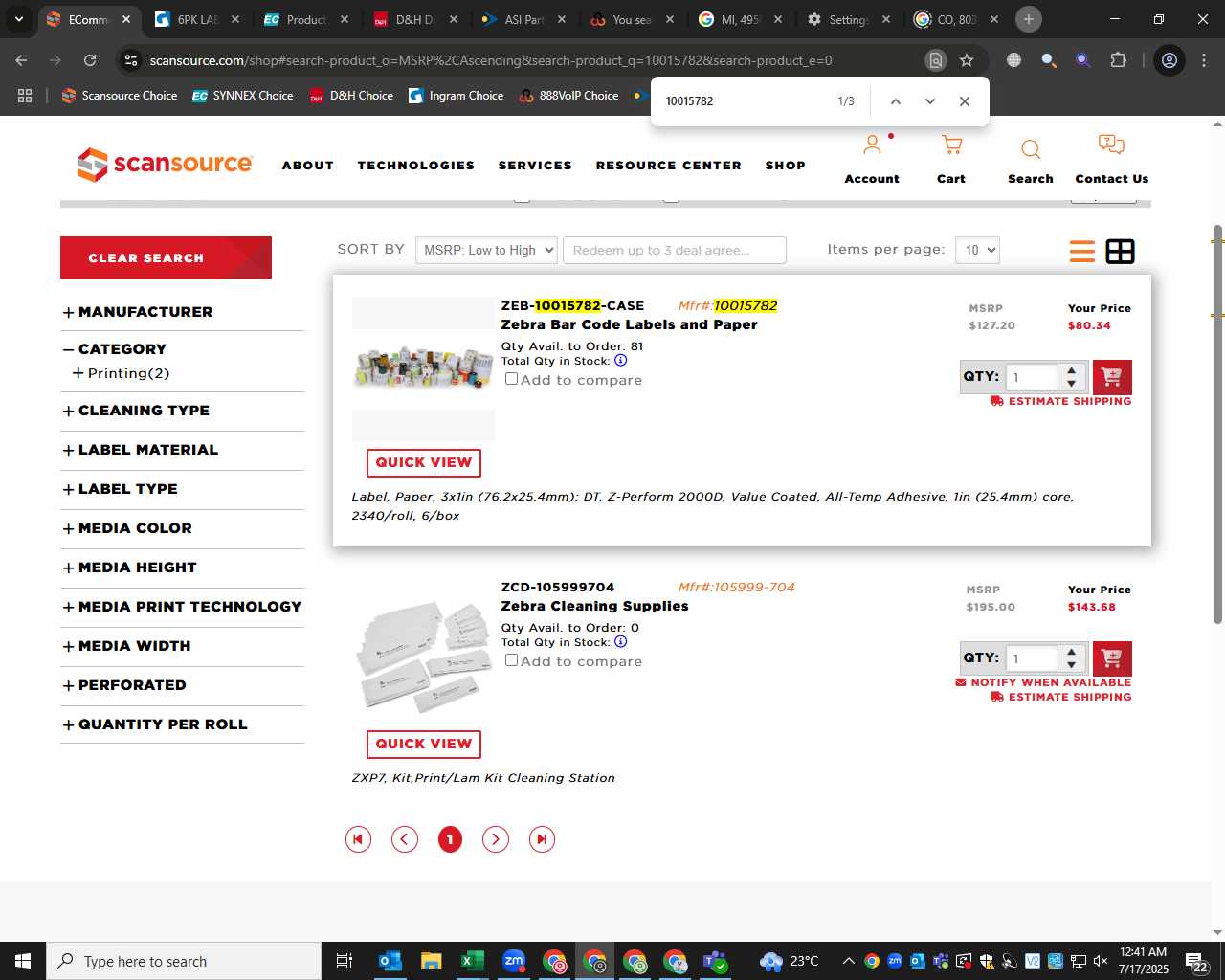
Task: Open the Contact Us chat icon
Action: point(1111,145)
